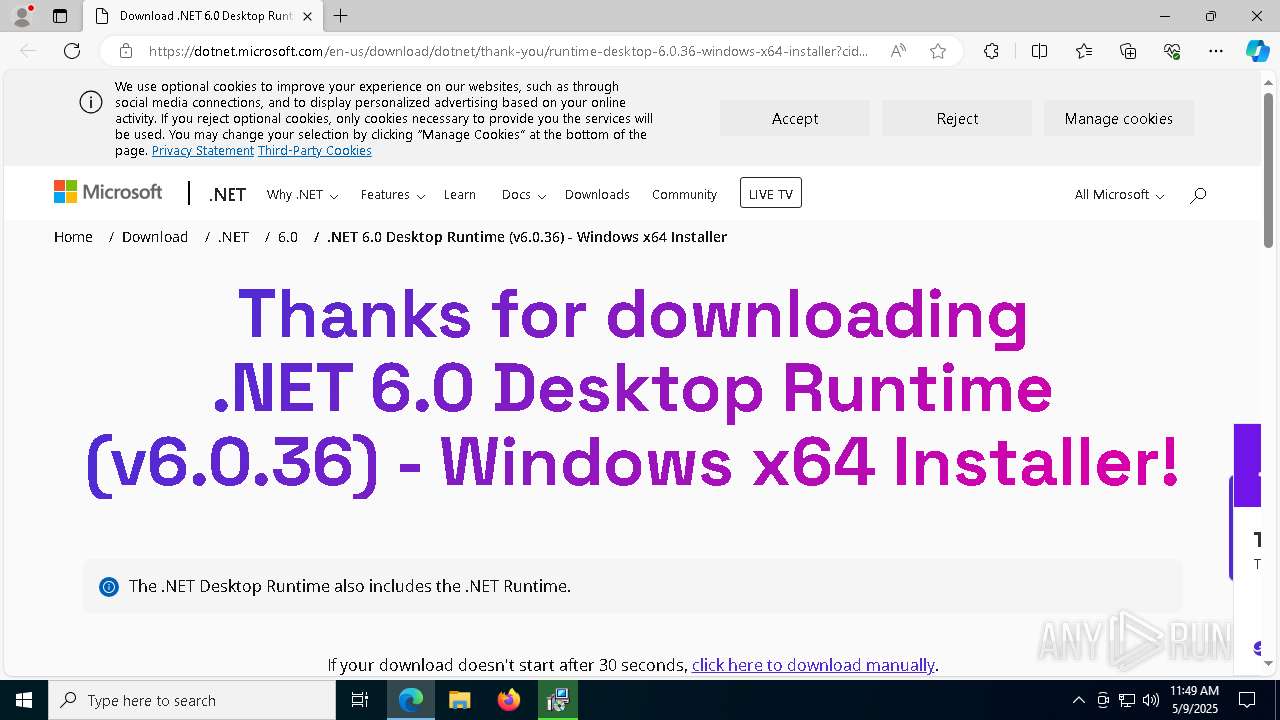Open the tab actions menu icon
Screen dimensions: 1280x720
[60, 16]
